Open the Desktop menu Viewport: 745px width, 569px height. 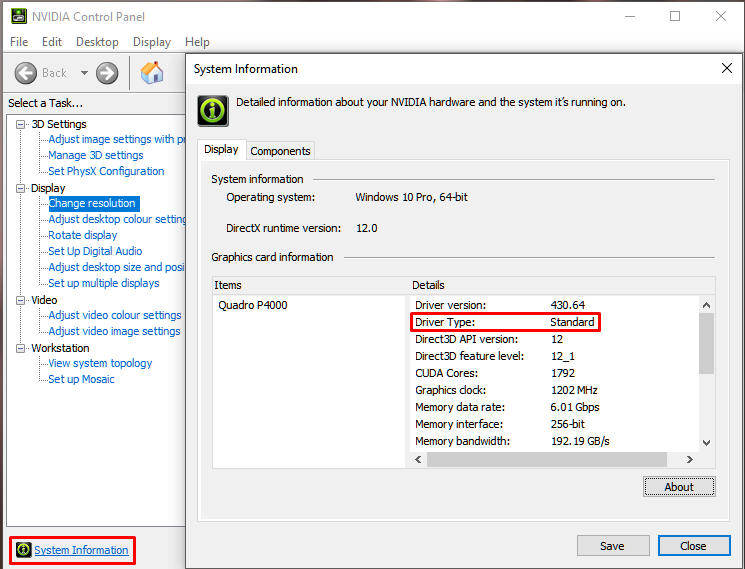pos(97,42)
